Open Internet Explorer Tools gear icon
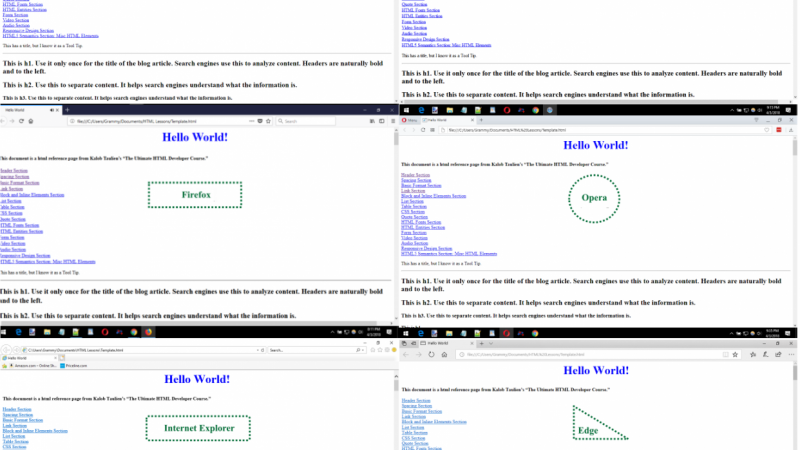The image size is (800, 450). coord(387,350)
